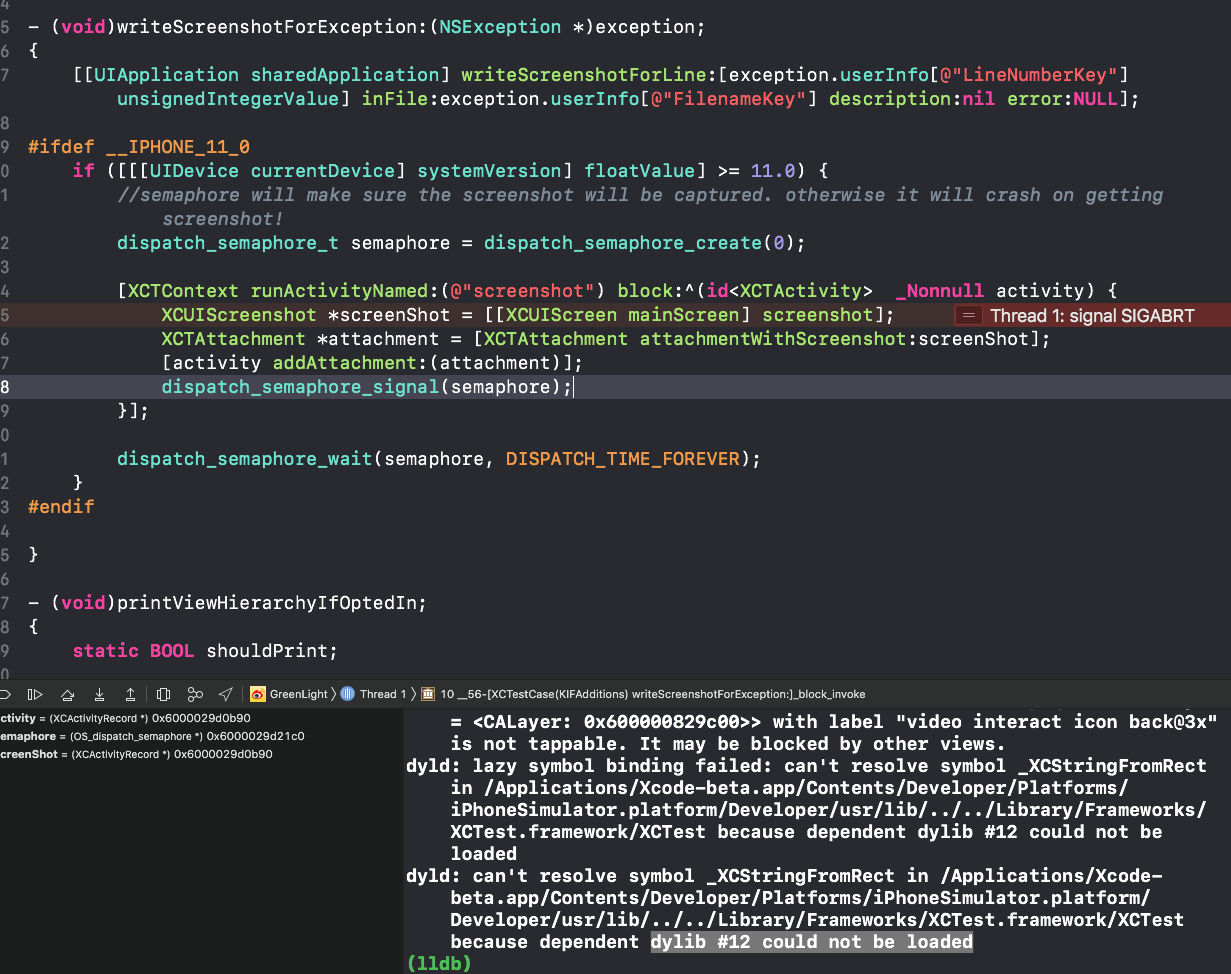
Task: Click the Thread 1: signal SIGABRT annotation
Action: (x=1090, y=315)
